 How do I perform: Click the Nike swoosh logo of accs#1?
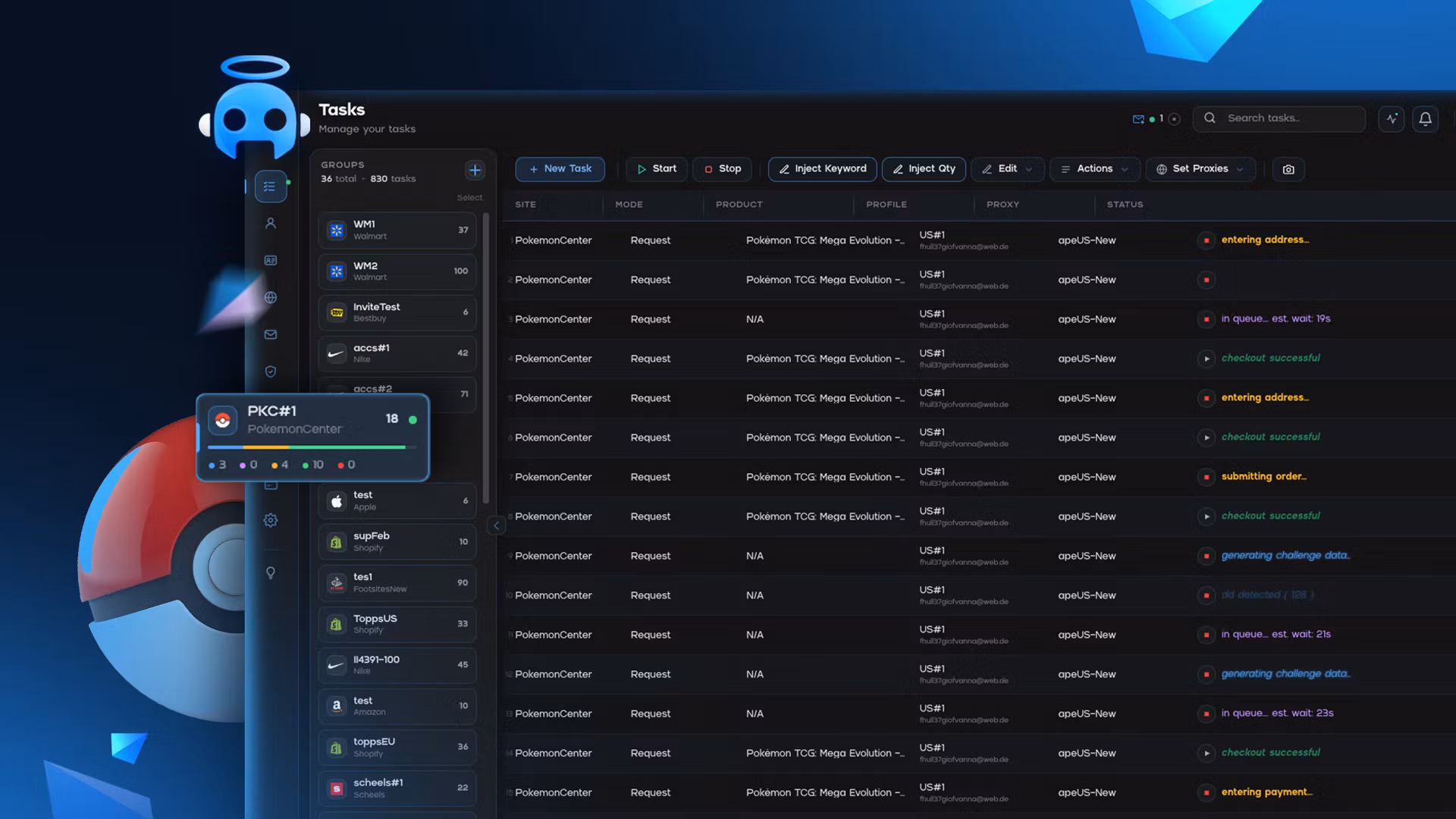[x=337, y=353]
